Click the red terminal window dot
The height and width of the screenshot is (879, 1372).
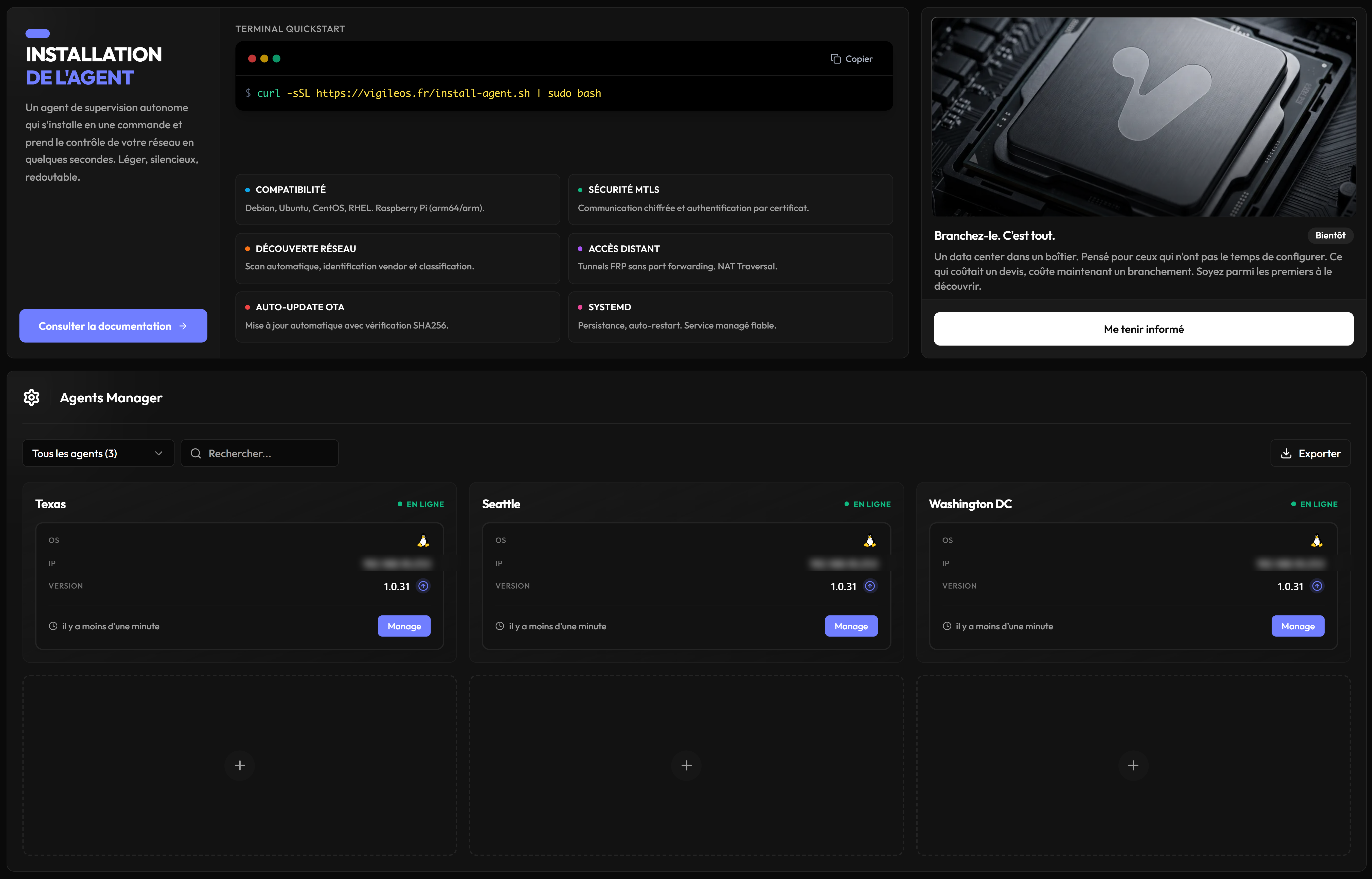[252, 59]
